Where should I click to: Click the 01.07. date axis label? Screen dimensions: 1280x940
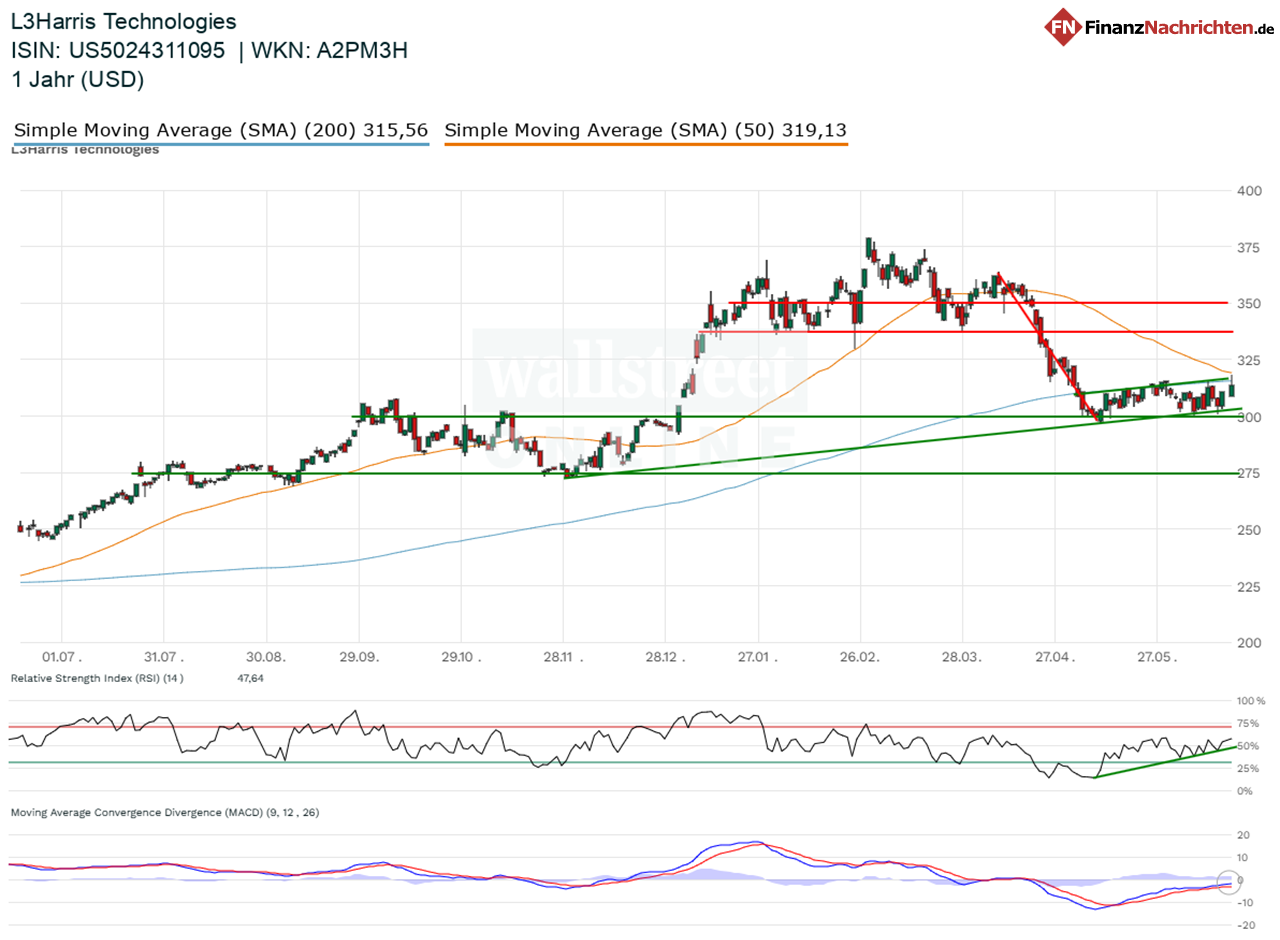coord(62,658)
